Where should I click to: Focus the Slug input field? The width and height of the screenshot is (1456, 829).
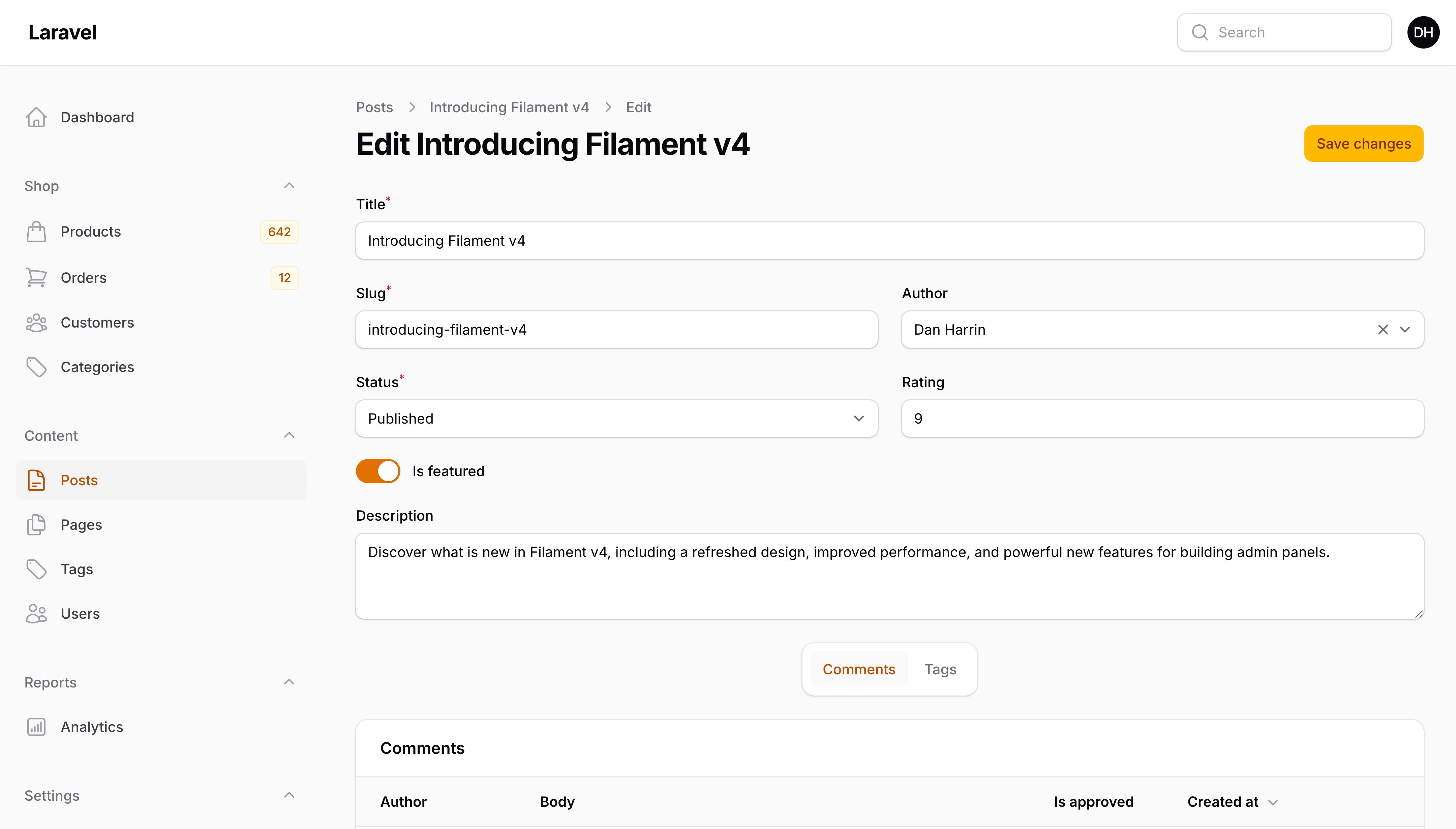(x=617, y=330)
